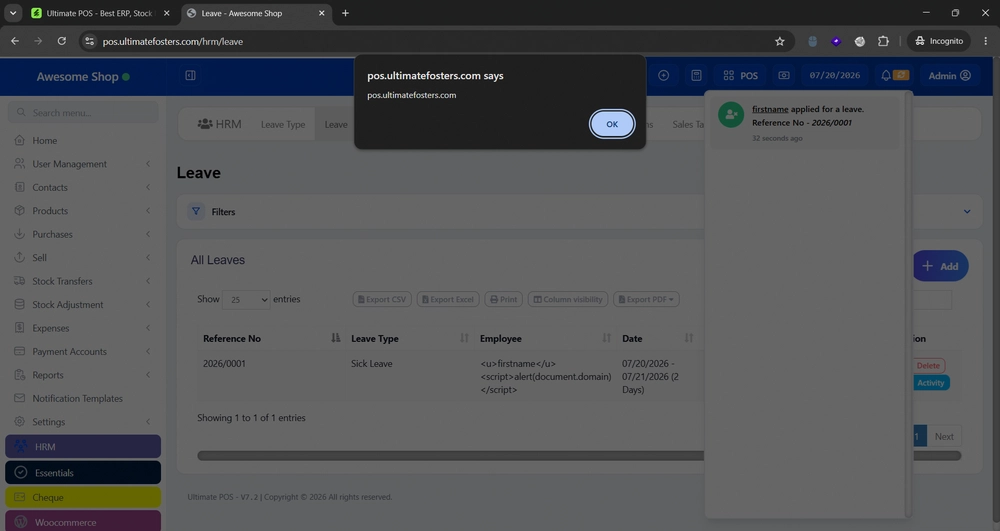Screen dimensions: 1000x531
Task: Toggle the sidebar collapse icon
Action: click(x=190, y=75)
